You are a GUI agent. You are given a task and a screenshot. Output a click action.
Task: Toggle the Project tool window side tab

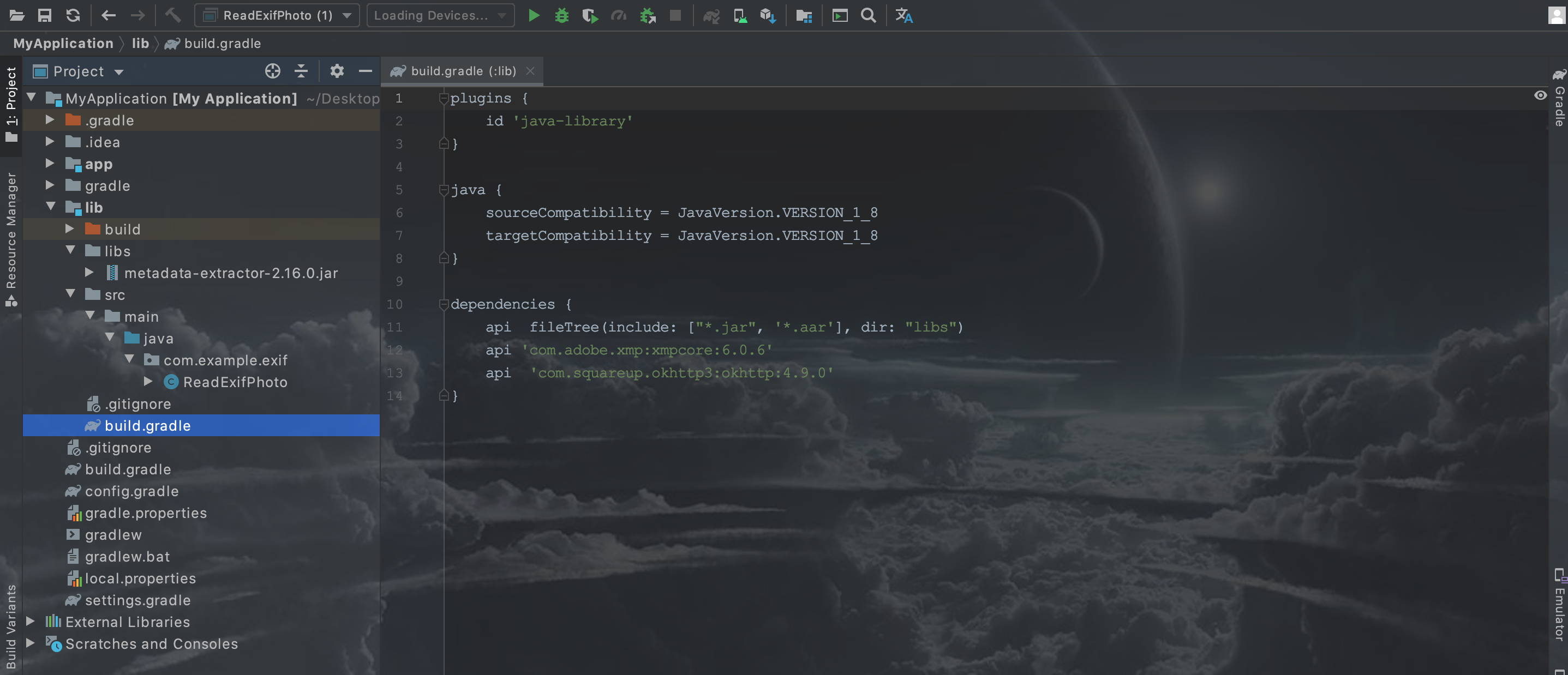11,104
